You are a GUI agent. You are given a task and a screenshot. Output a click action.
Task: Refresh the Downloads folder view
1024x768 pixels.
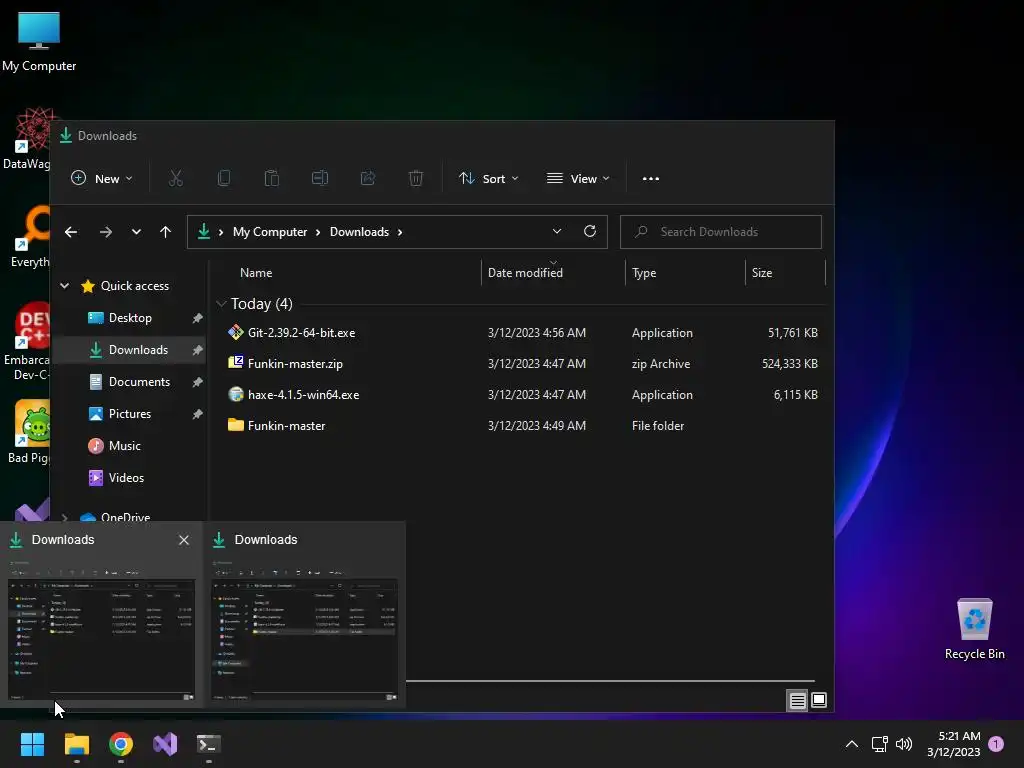pyautogui.click(x=590, y=231)
